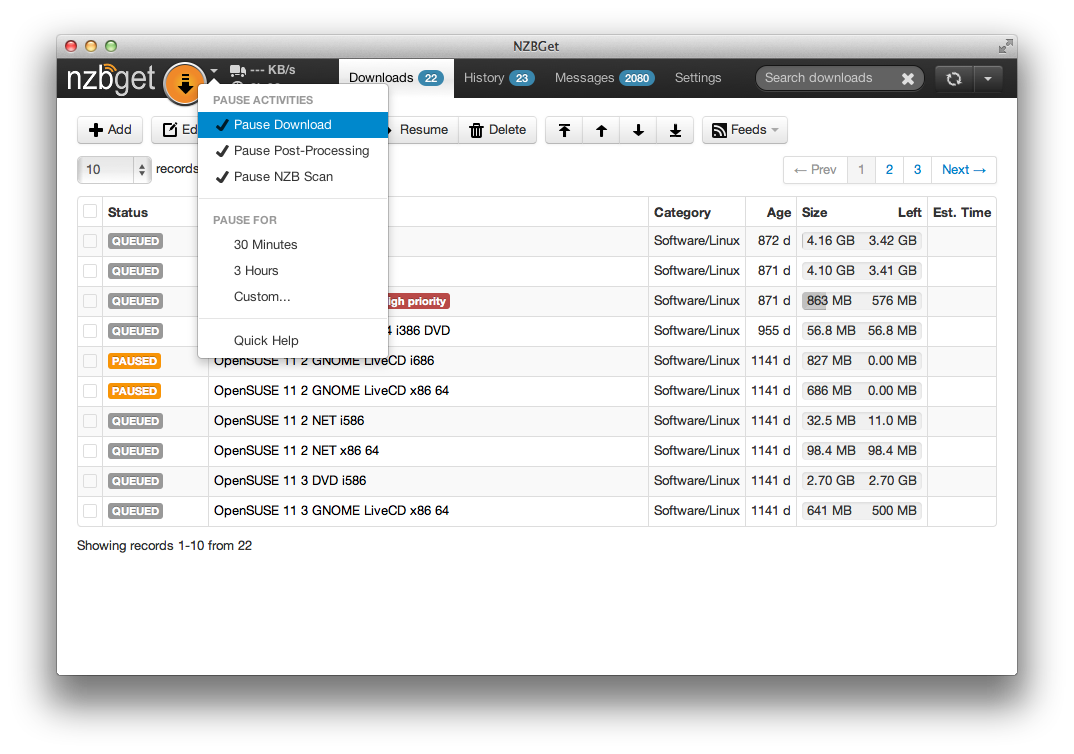The width and height of the screenshot is (1074, 754).
Task: Click the 4.16 GB progress bar
Action: (x=862, y=241)
